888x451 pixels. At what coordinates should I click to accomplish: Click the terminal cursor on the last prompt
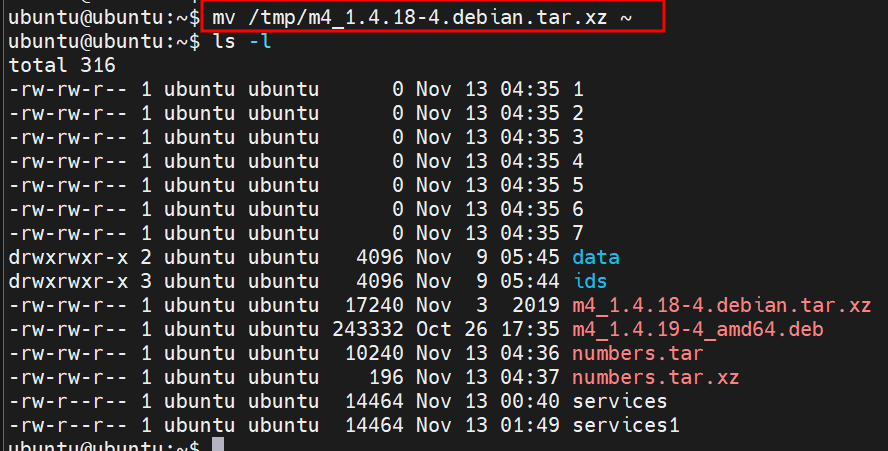click(218, 446)
